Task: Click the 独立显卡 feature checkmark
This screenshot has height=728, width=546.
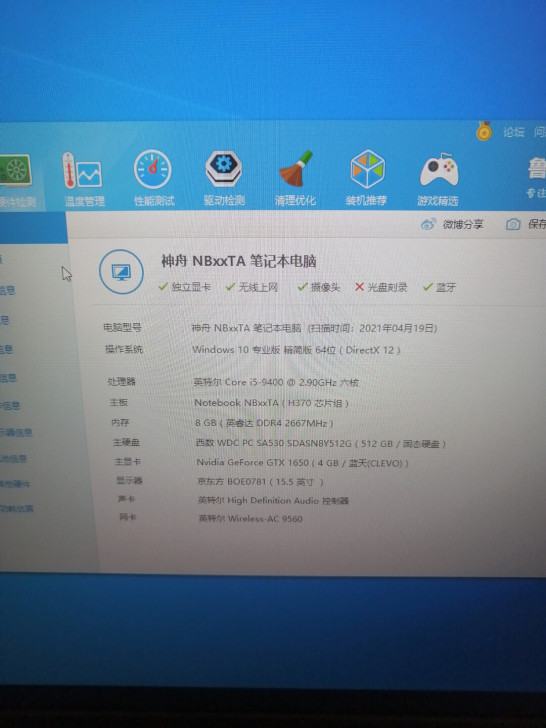Action: [x=163, y=286]
